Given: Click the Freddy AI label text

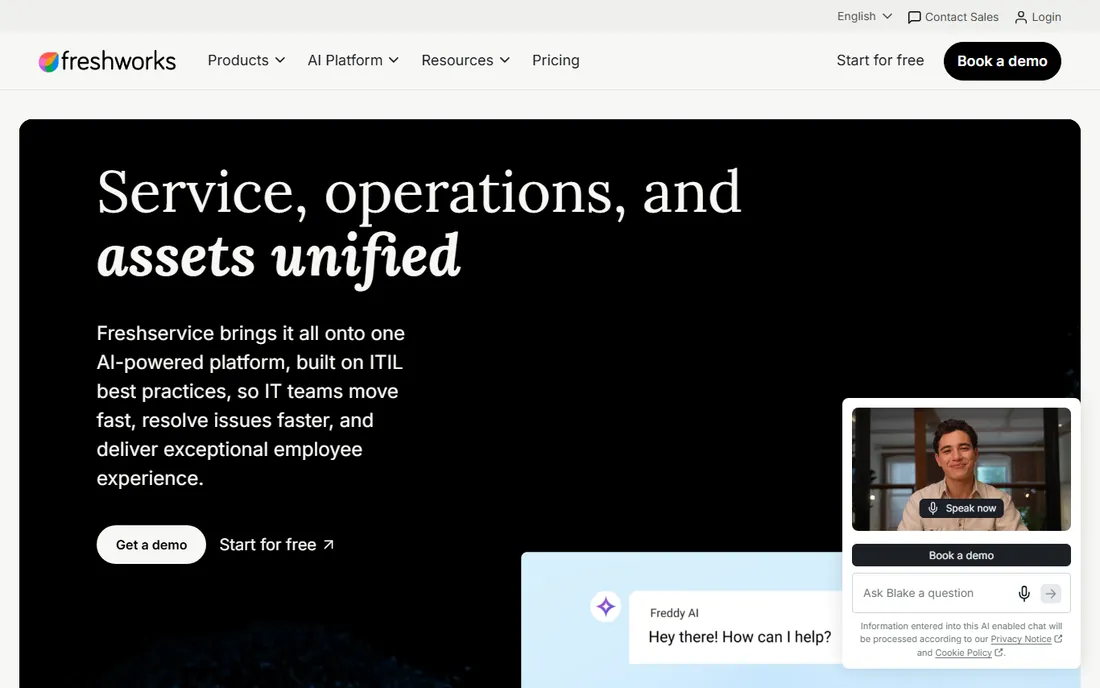Looking at the screenshot, I should [674, 613].
